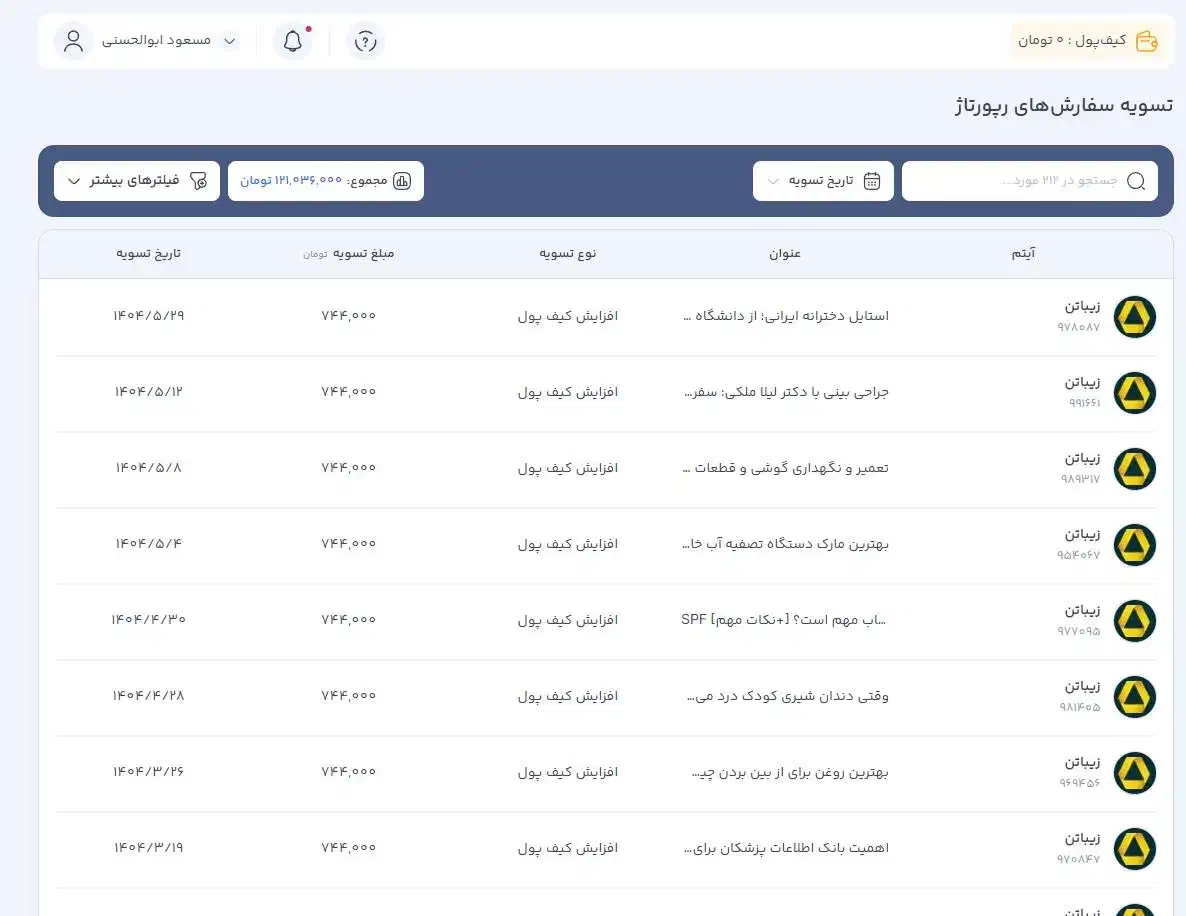
Task: Click the search magnifier icon
Action: coord(1136,181)
